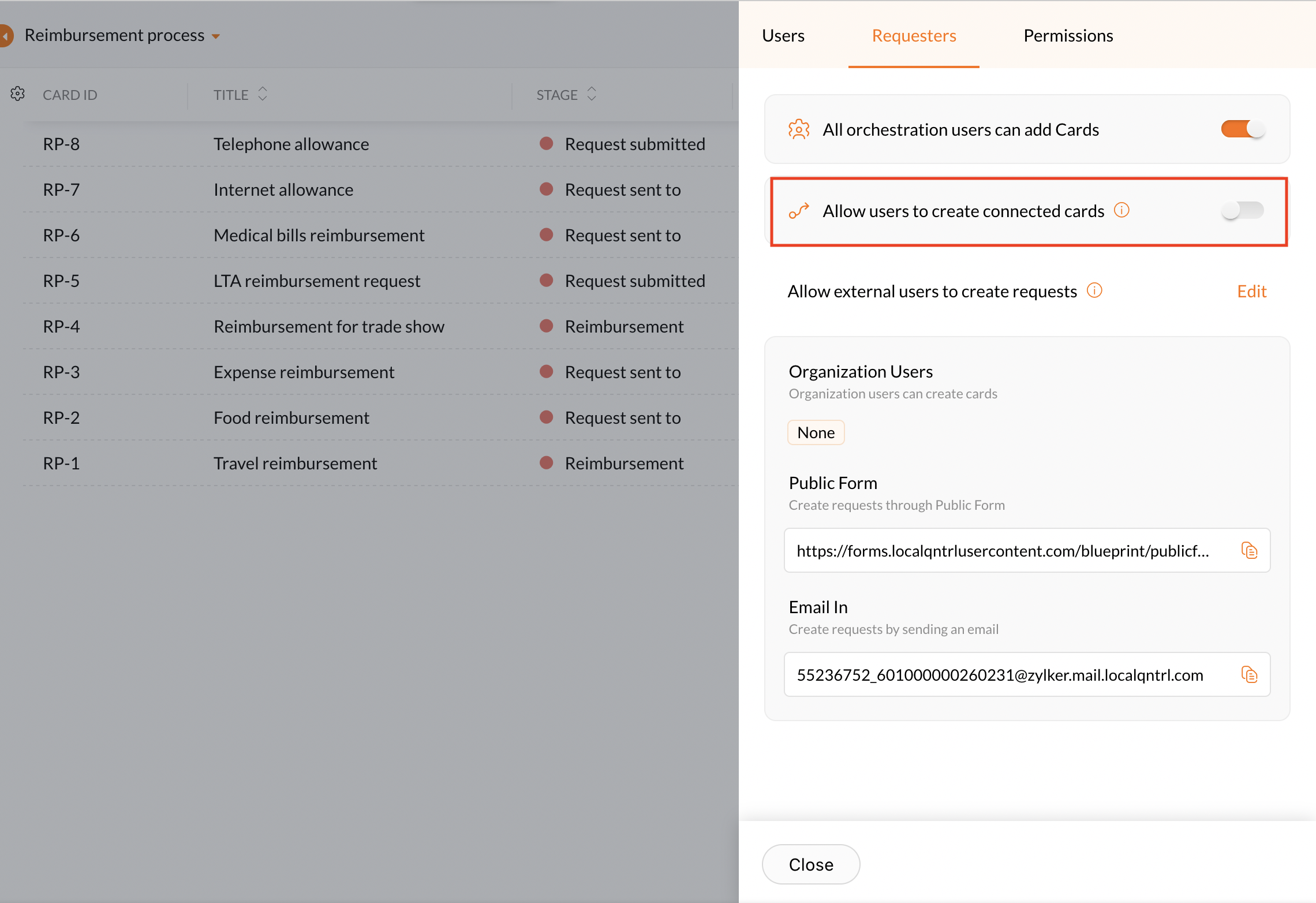The image size is (1316, 903).
Task: Switch to the Permissions tab
Action: (1068, 36)
